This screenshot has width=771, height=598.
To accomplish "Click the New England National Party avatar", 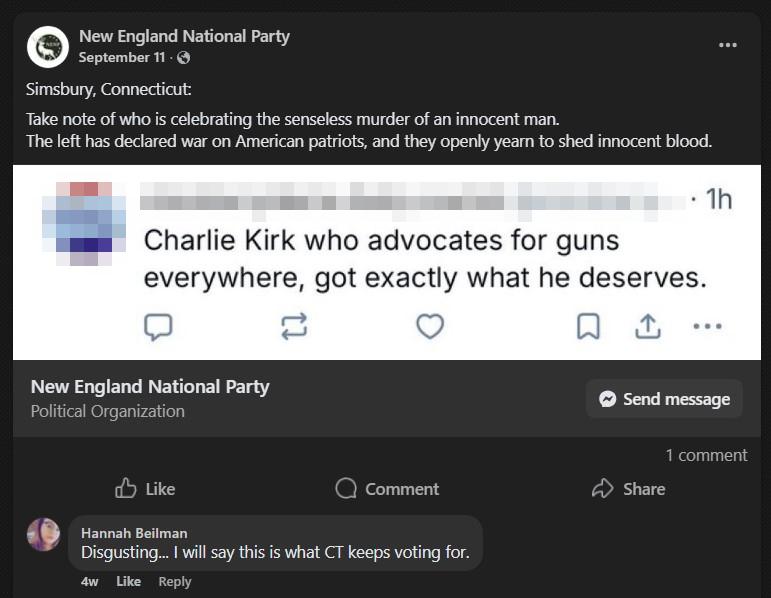I will (x=47, y=46).
